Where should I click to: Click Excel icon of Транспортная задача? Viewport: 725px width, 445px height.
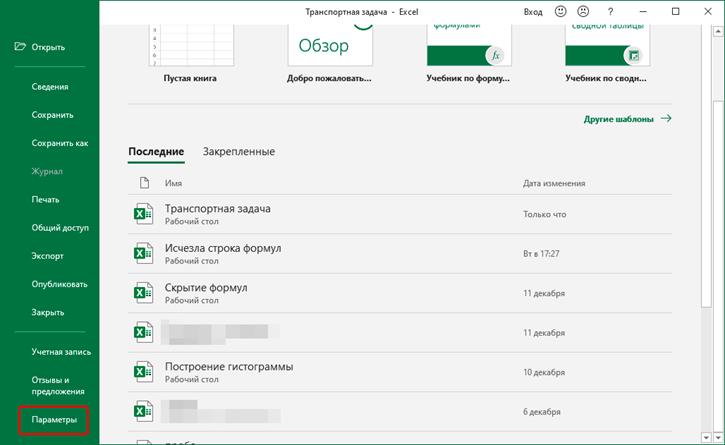click(x=143, y=214)
